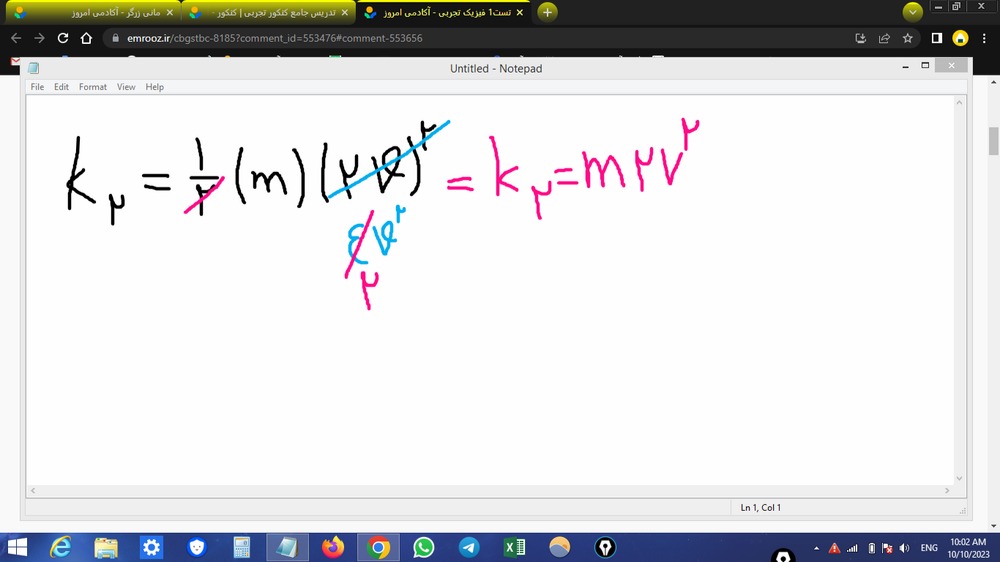Screen dimensions: 1000x562
Task: Open the View menu in Notepad
Action: tap(126, 87)
